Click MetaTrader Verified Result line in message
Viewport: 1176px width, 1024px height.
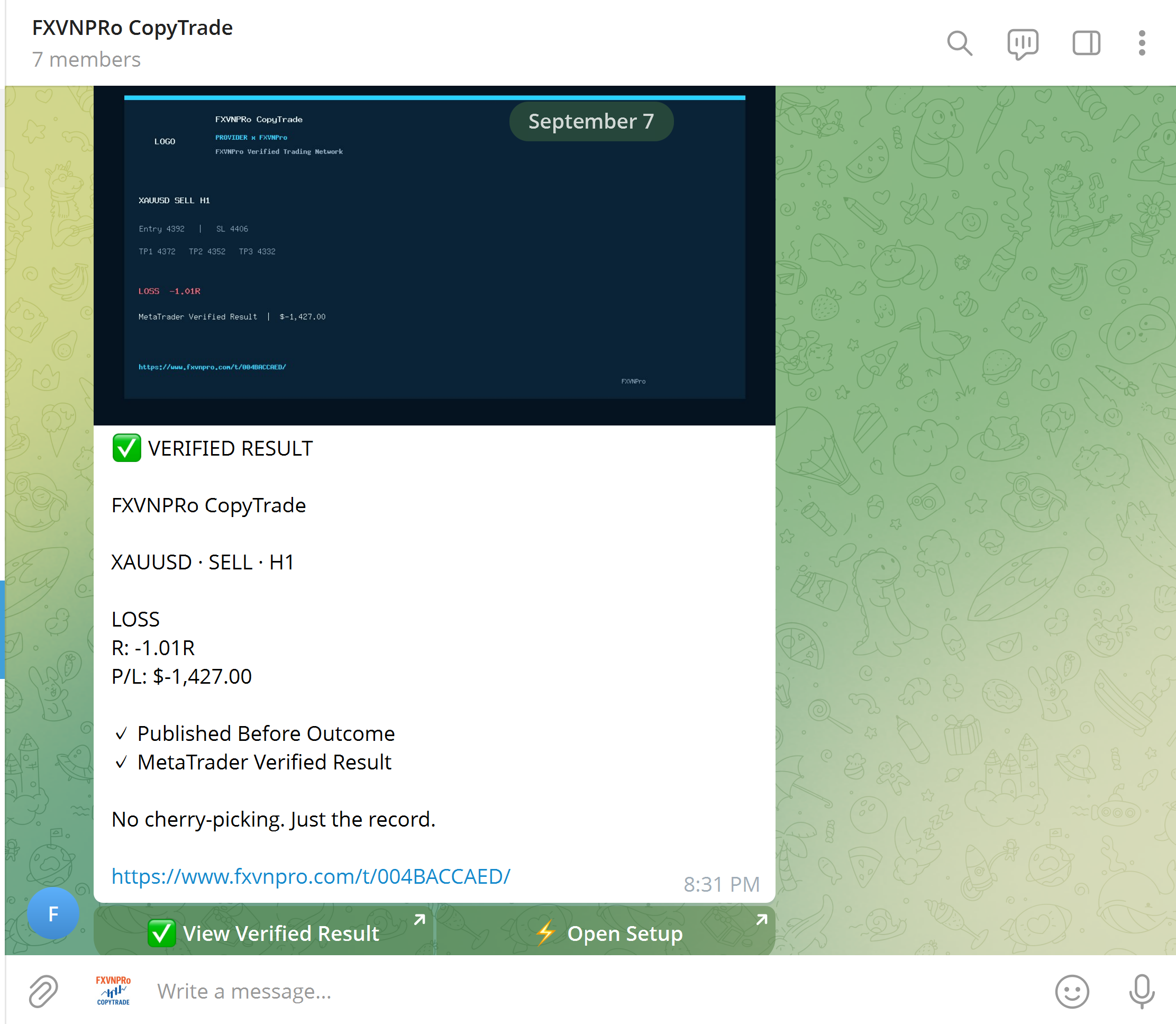[253, 762]
